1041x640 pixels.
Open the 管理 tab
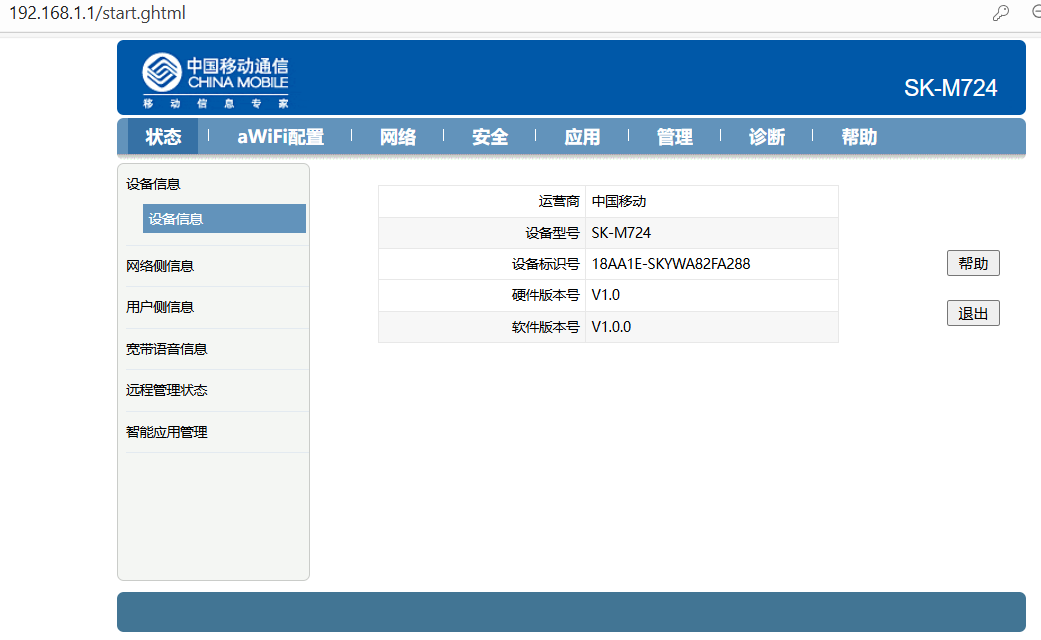pos(675,137)
